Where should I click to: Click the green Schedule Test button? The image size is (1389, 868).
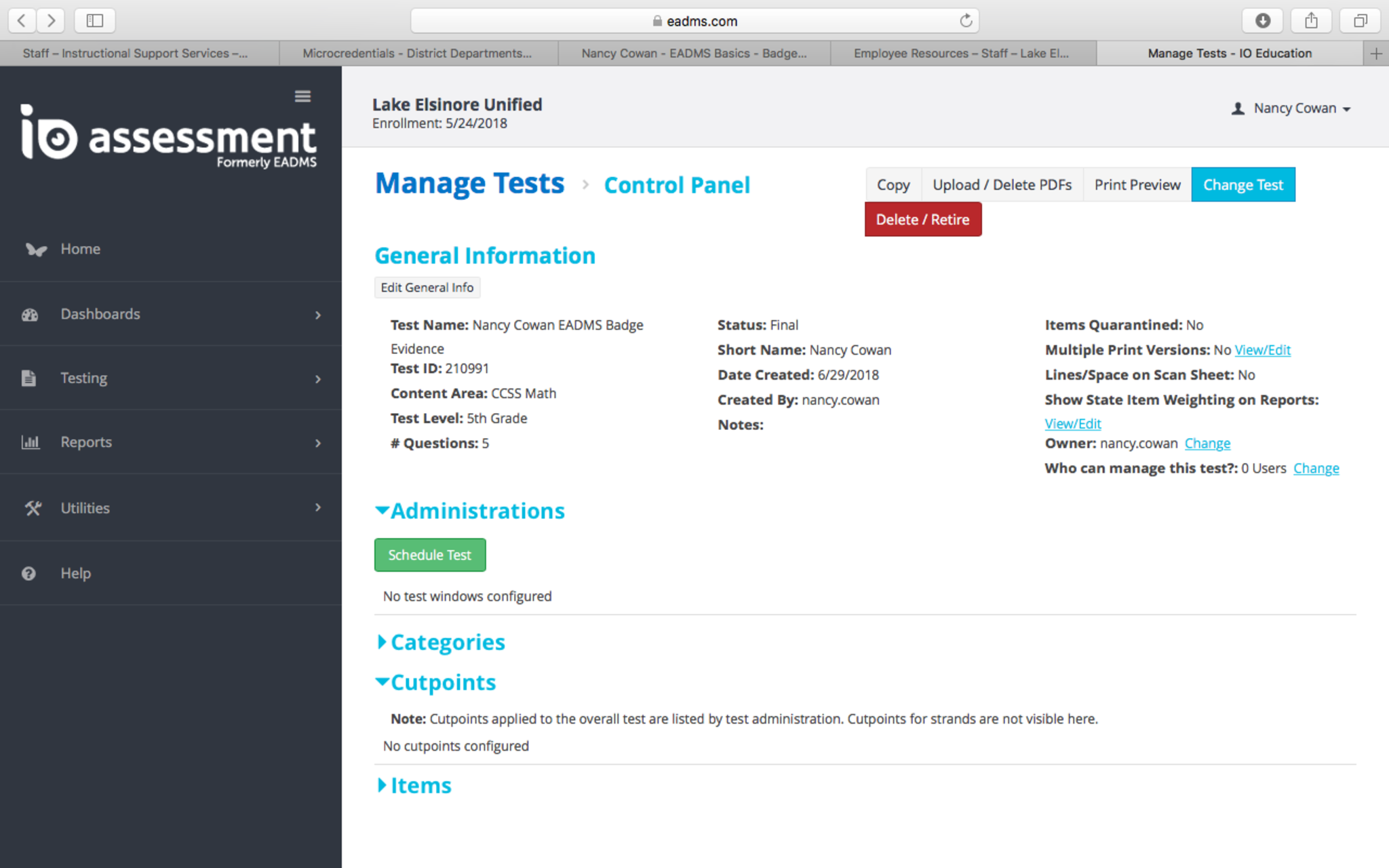429,555
